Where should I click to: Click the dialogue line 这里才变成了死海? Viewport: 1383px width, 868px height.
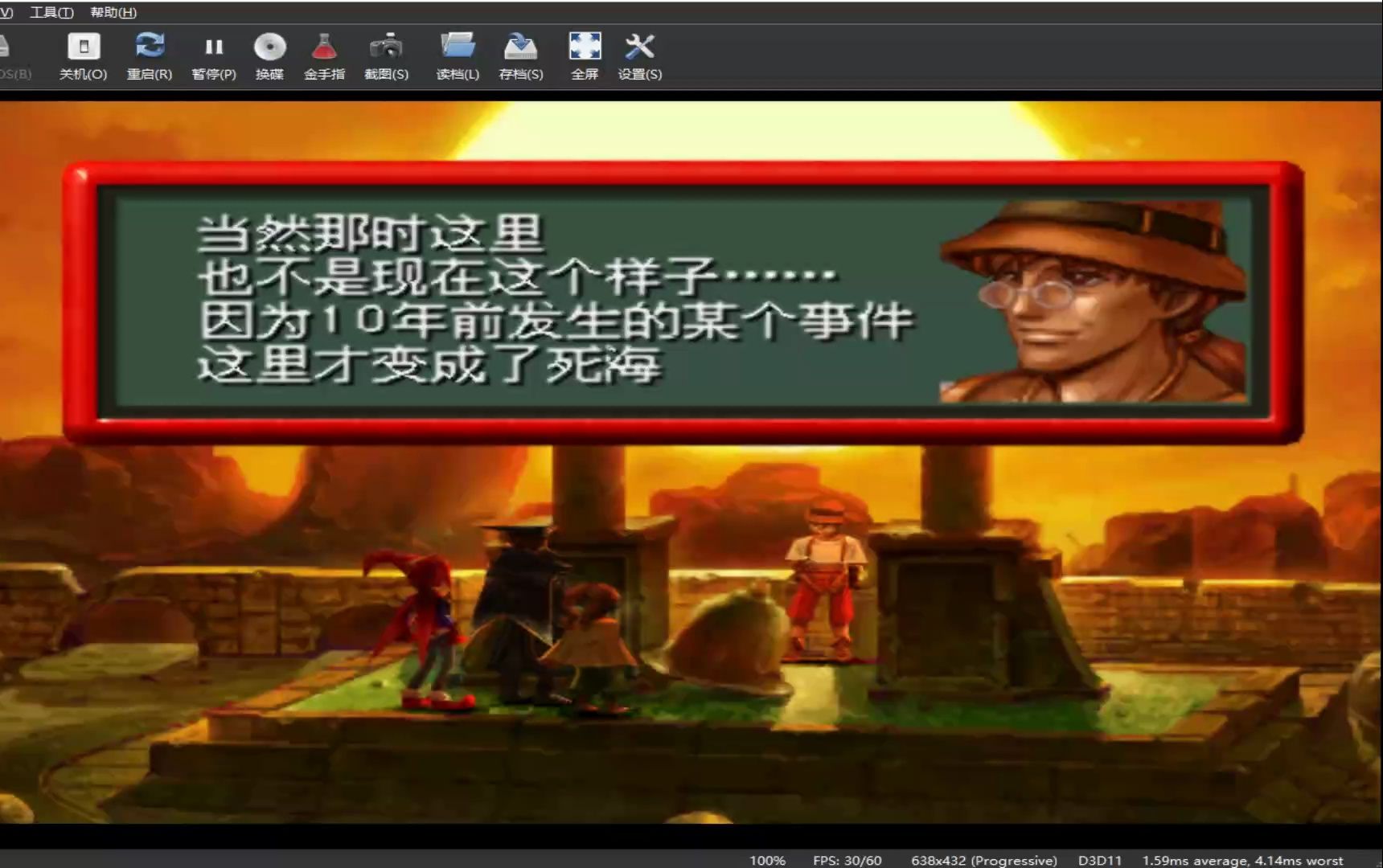tap(429, 364)
